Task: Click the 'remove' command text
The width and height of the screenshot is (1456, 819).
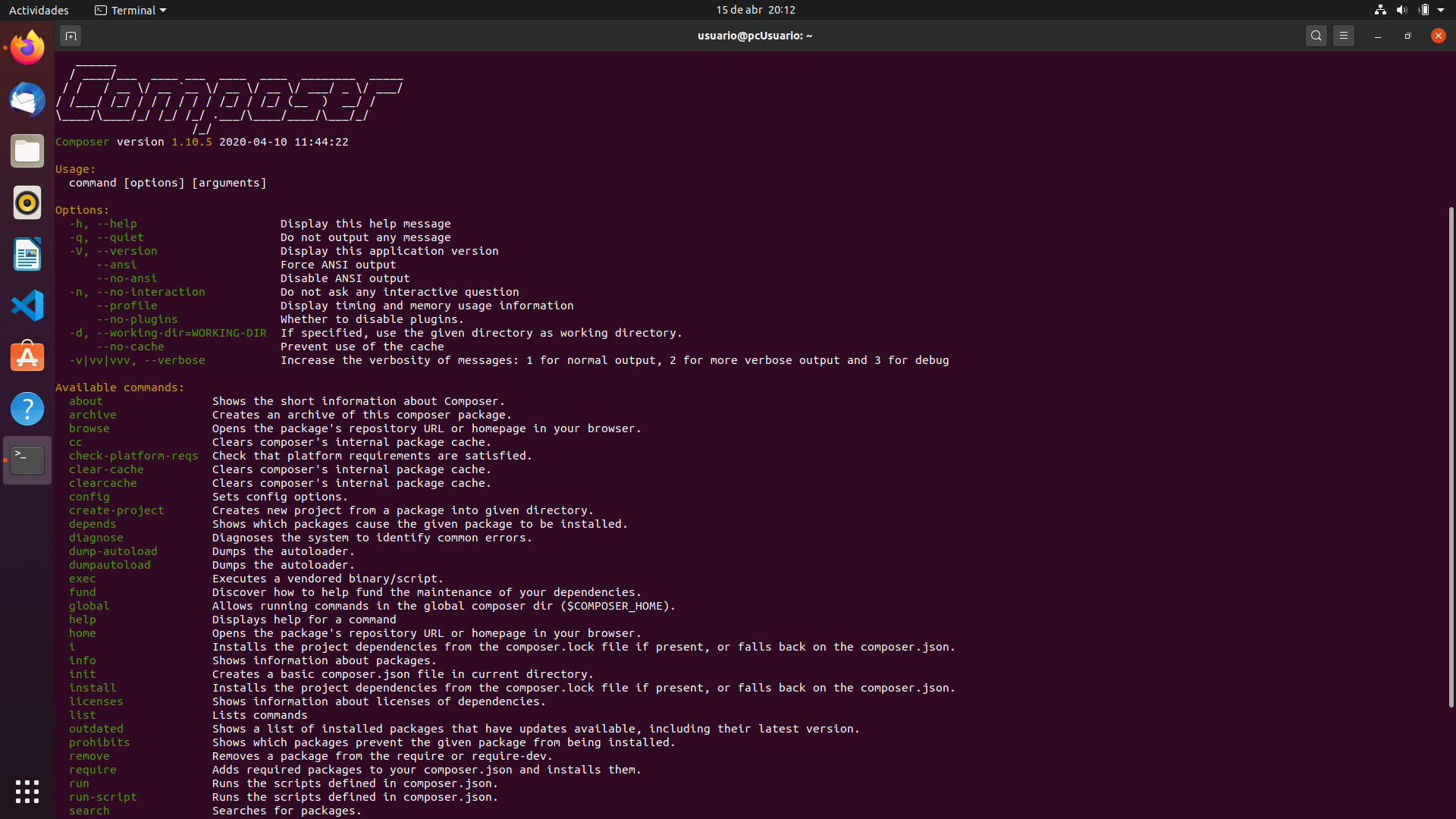Action: [x=89, y=756]
